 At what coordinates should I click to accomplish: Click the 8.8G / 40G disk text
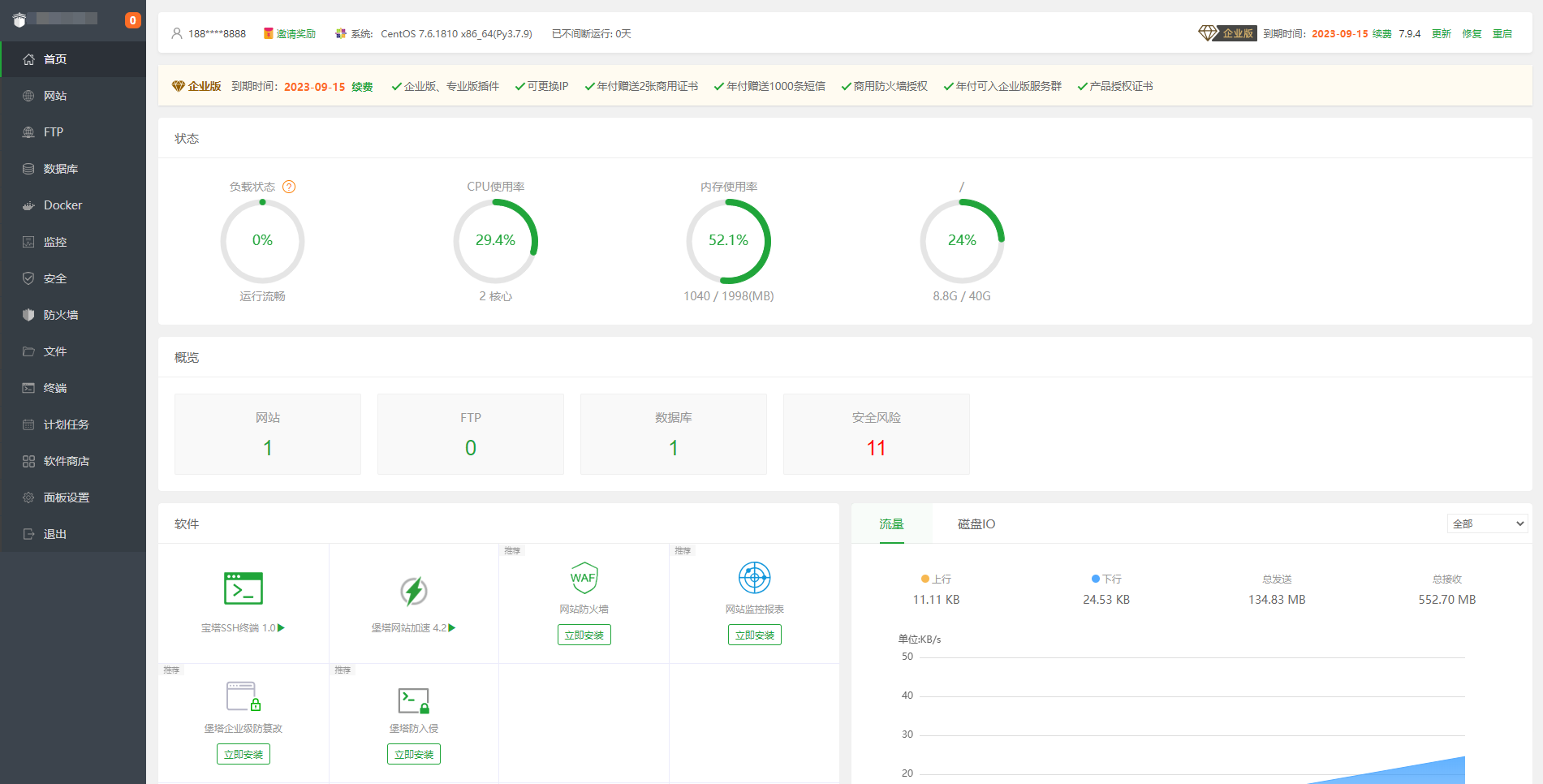click(x=962, y=296)
